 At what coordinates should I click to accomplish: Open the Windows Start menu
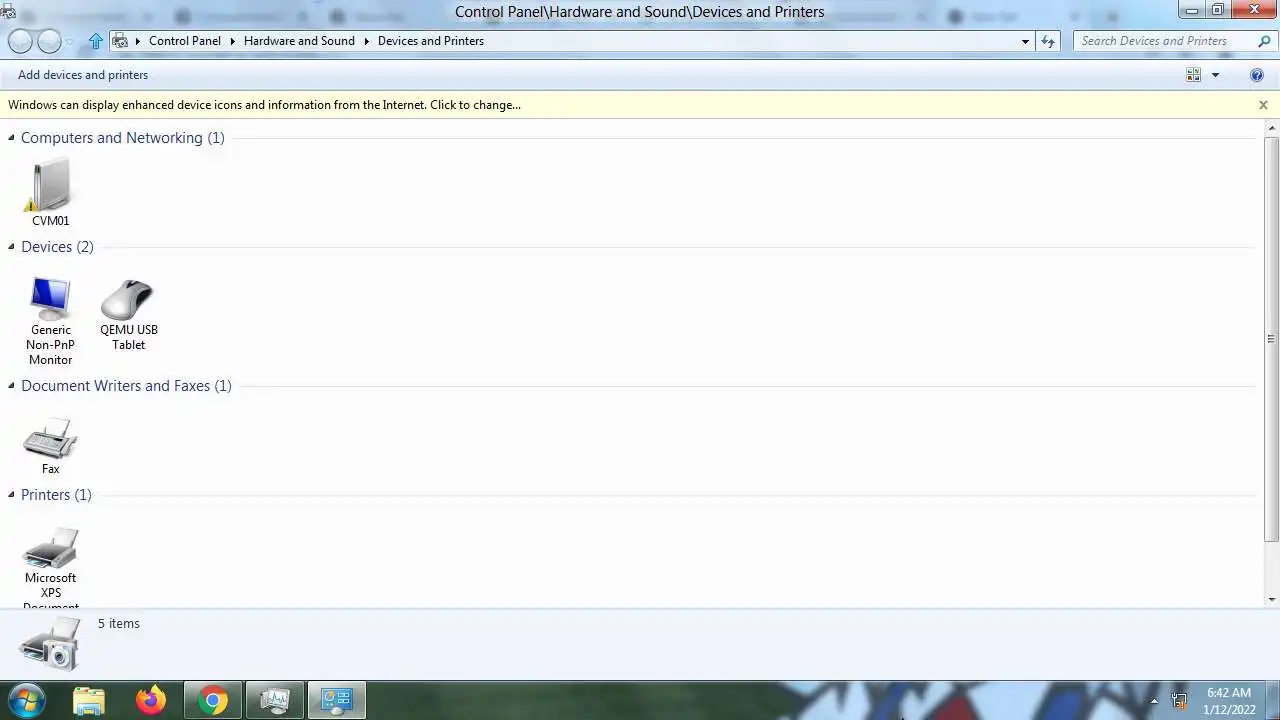point(26,700)
